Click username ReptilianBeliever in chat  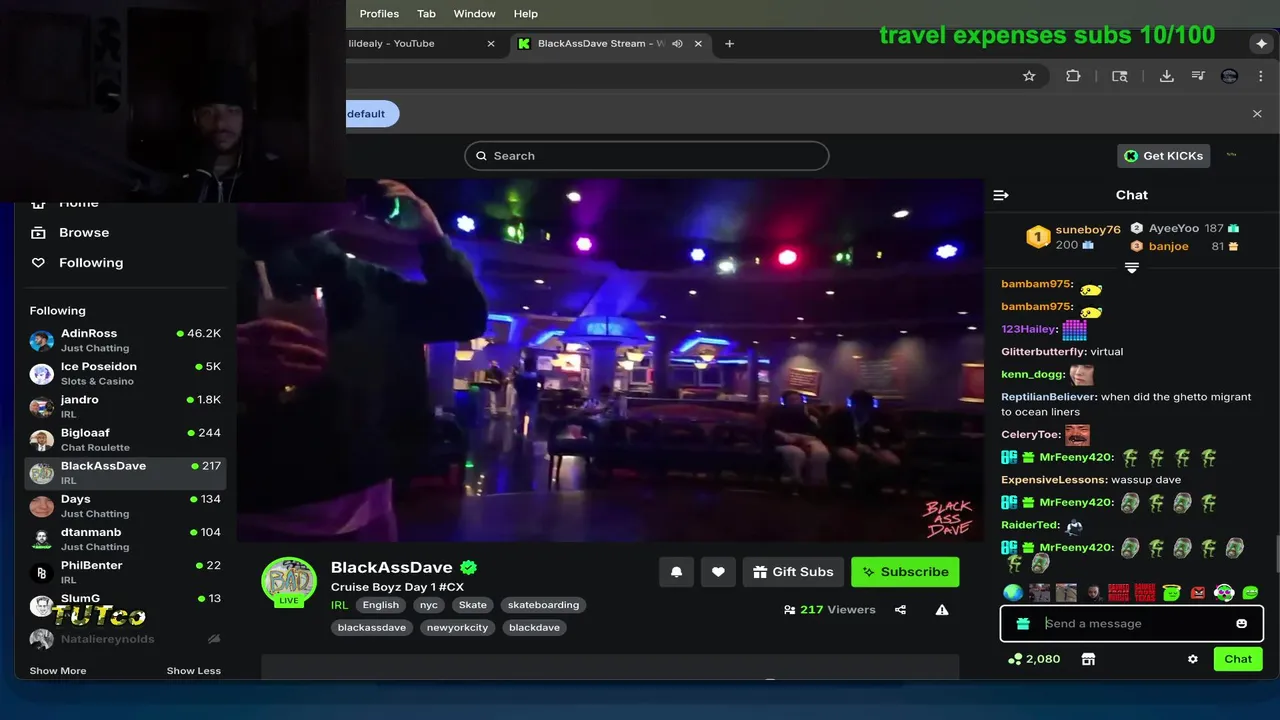pos(1049,397)
